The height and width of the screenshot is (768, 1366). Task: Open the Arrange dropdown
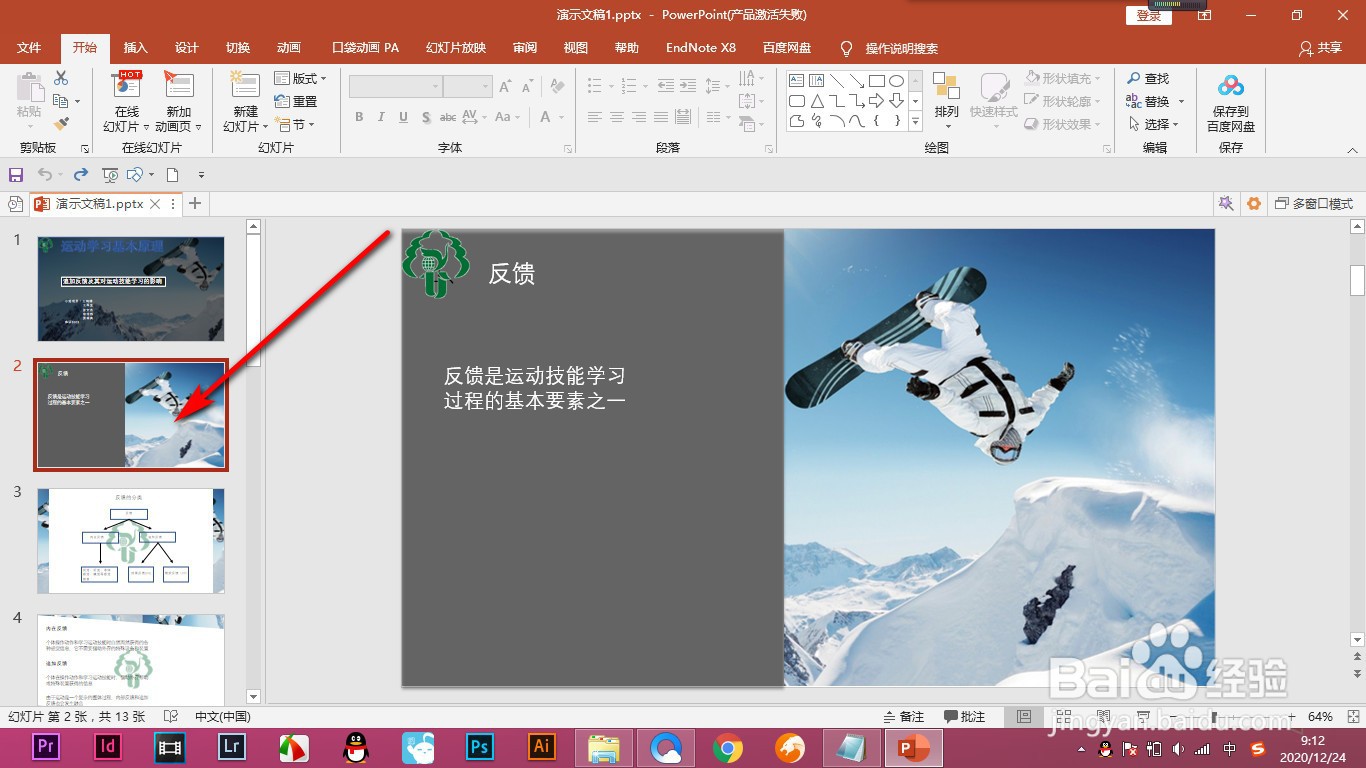[x=946, y=102]
